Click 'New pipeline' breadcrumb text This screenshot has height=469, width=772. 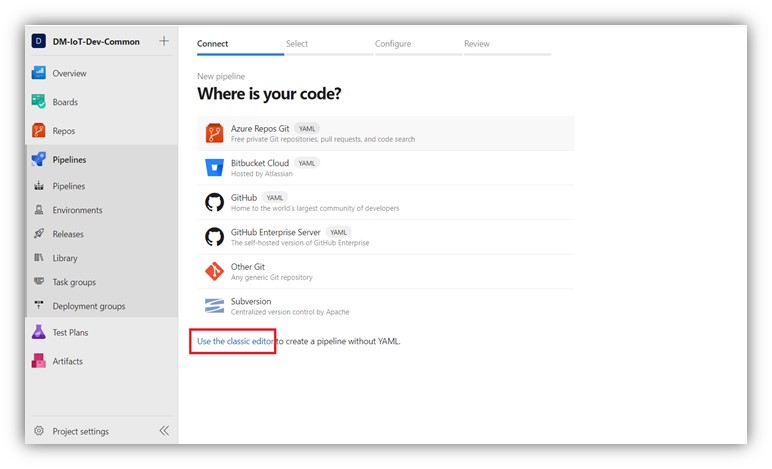pyautogui.click(x=221, y=76)
